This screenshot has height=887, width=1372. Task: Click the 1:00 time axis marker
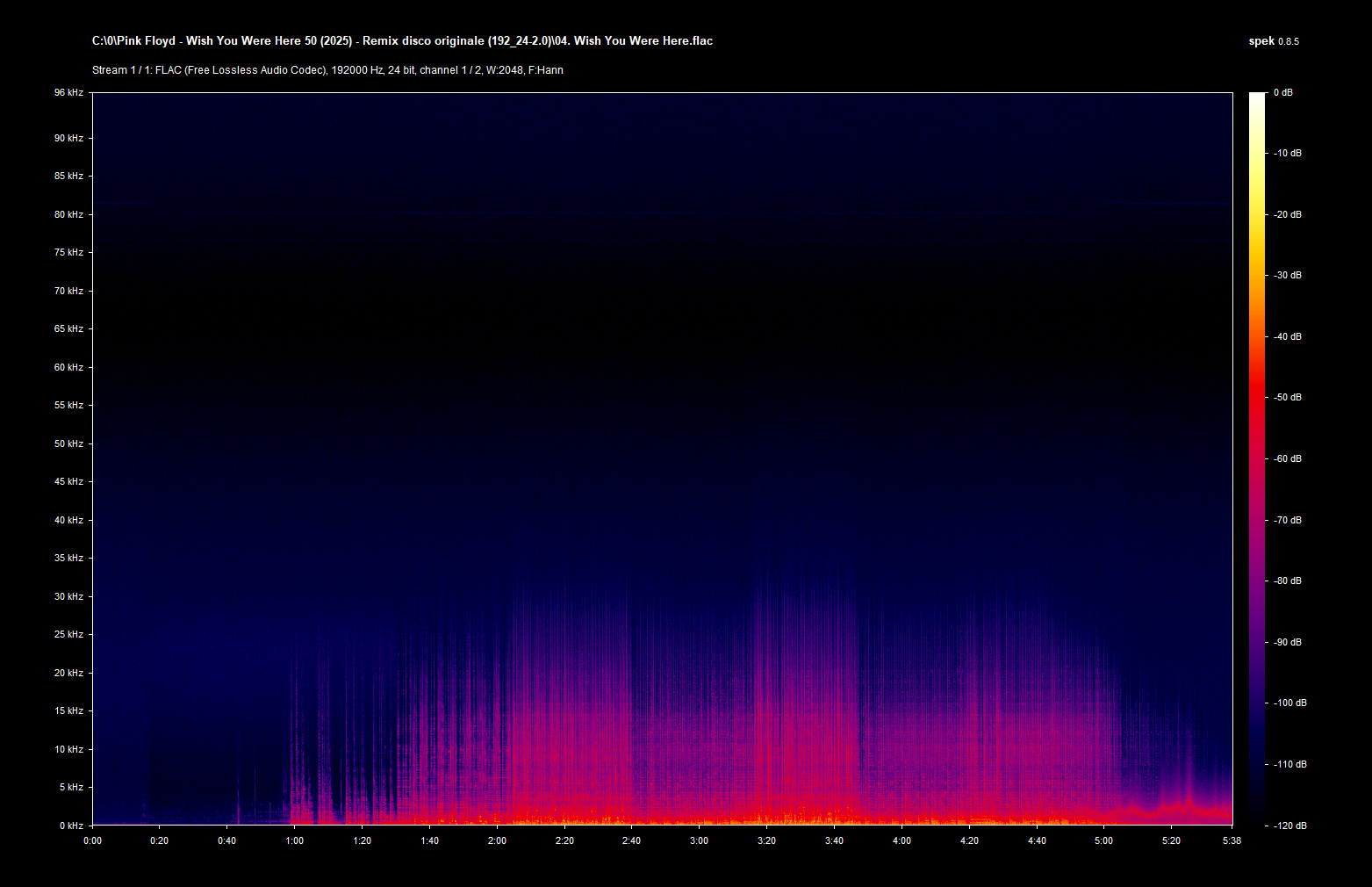(x=294, y=840)
